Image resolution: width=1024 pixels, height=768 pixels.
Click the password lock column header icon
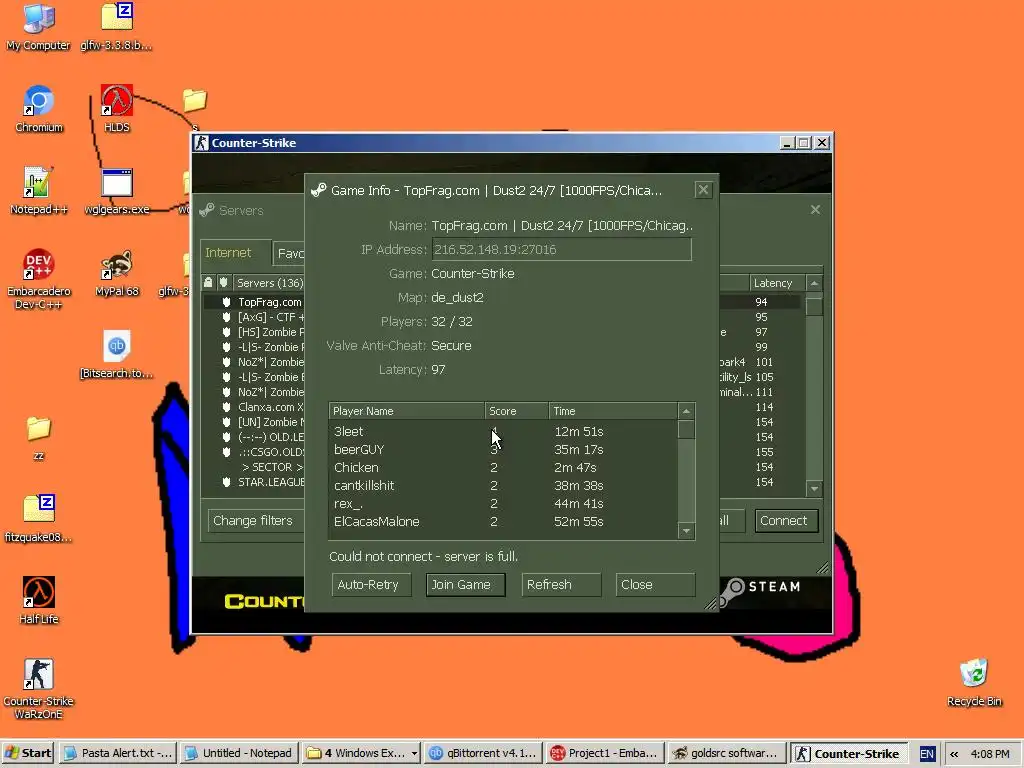208,282
